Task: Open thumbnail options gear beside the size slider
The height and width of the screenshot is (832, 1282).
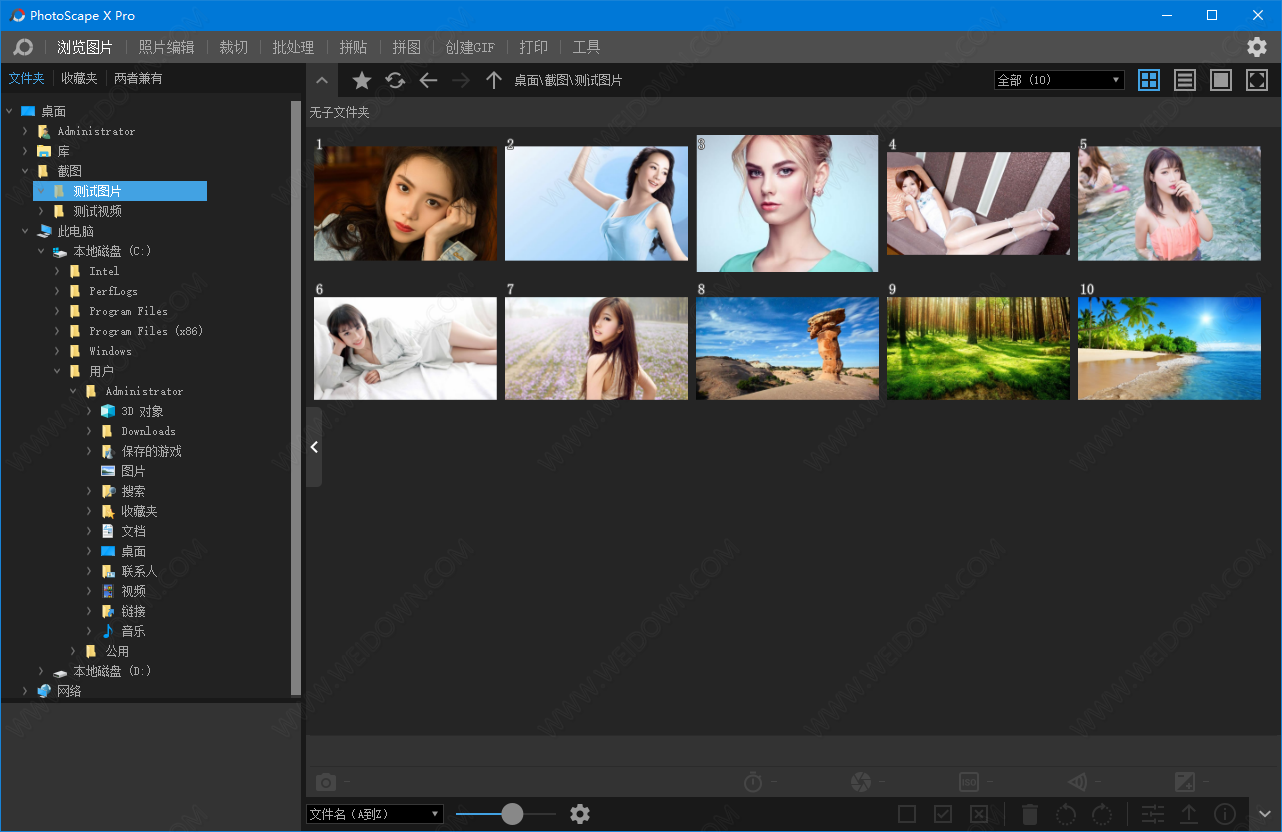Action: coord(580,814)
